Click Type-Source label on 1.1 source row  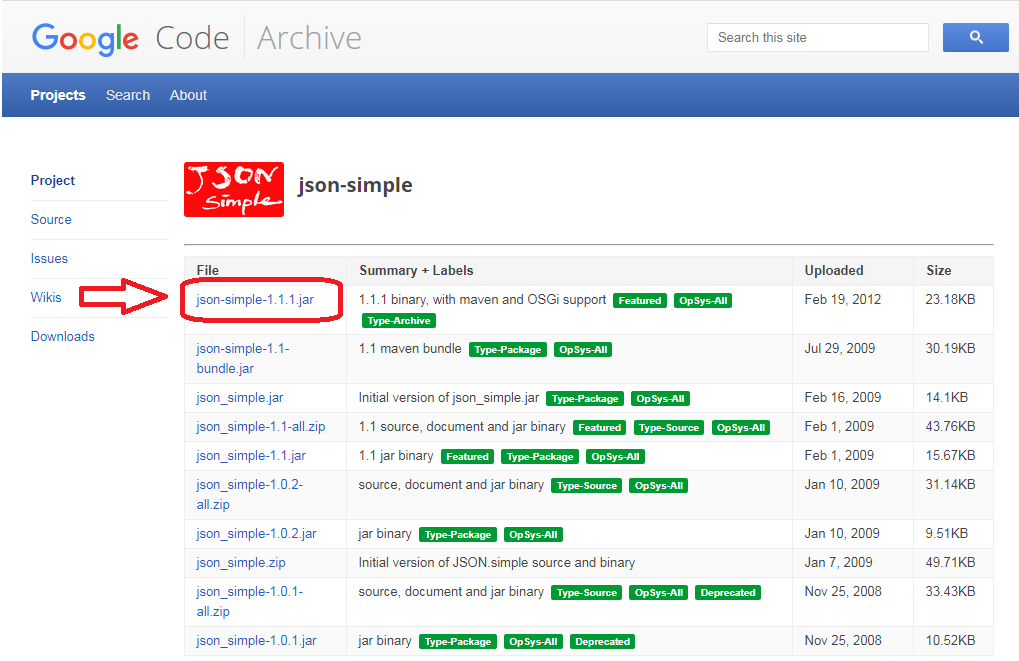669,428
